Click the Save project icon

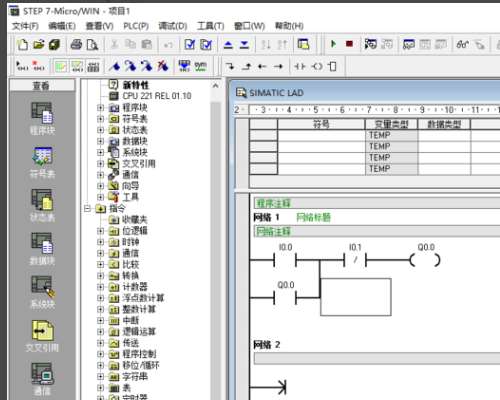[54, 44]
